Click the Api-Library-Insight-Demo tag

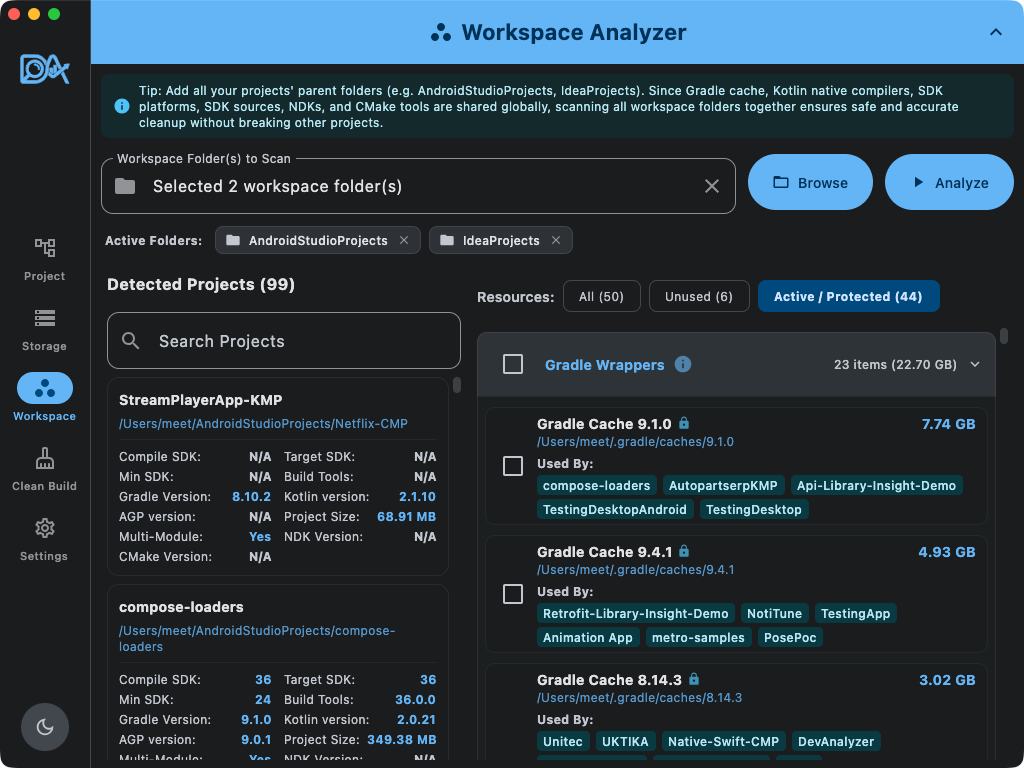[876, 486]
